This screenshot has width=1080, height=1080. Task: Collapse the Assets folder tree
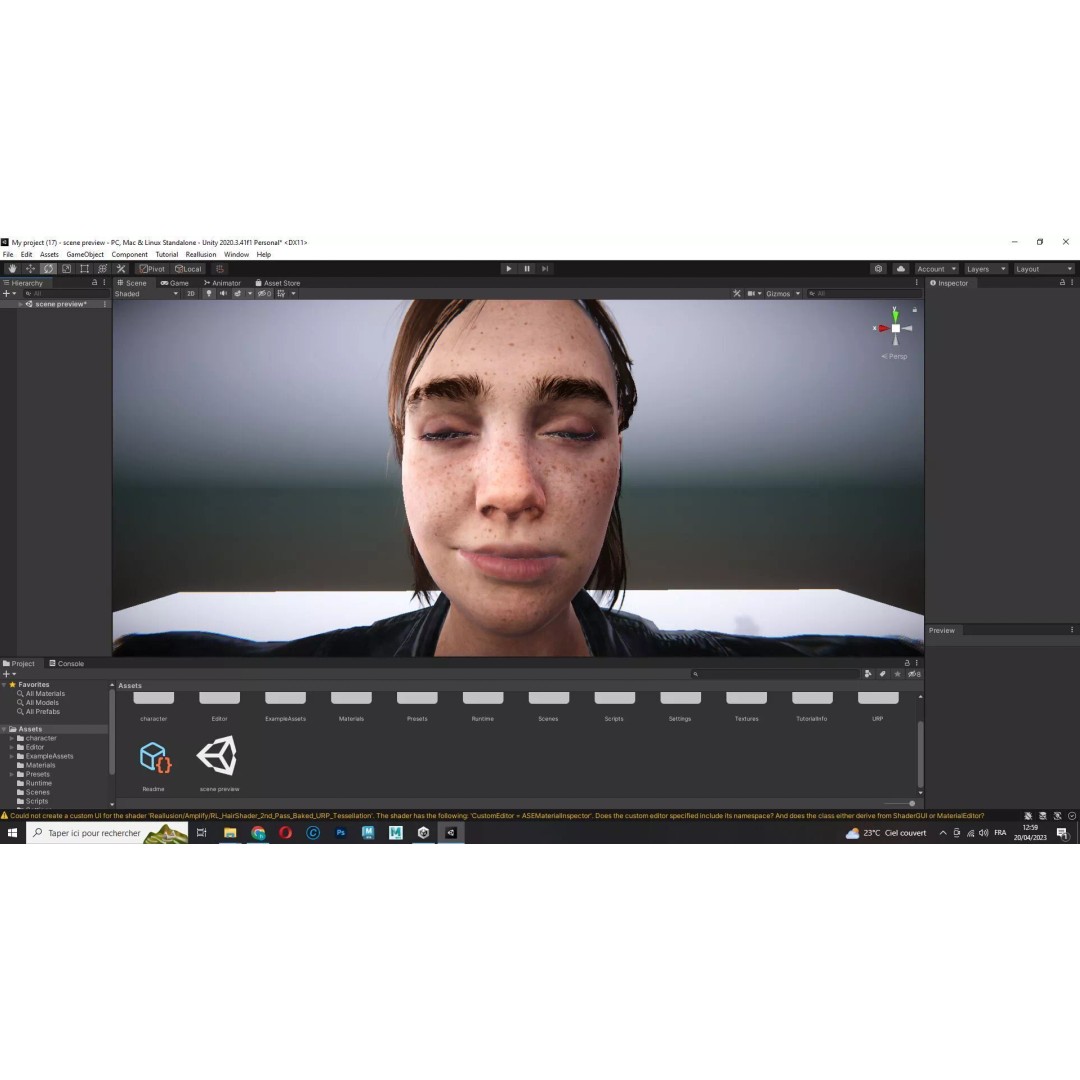click(x=4, y=729)
